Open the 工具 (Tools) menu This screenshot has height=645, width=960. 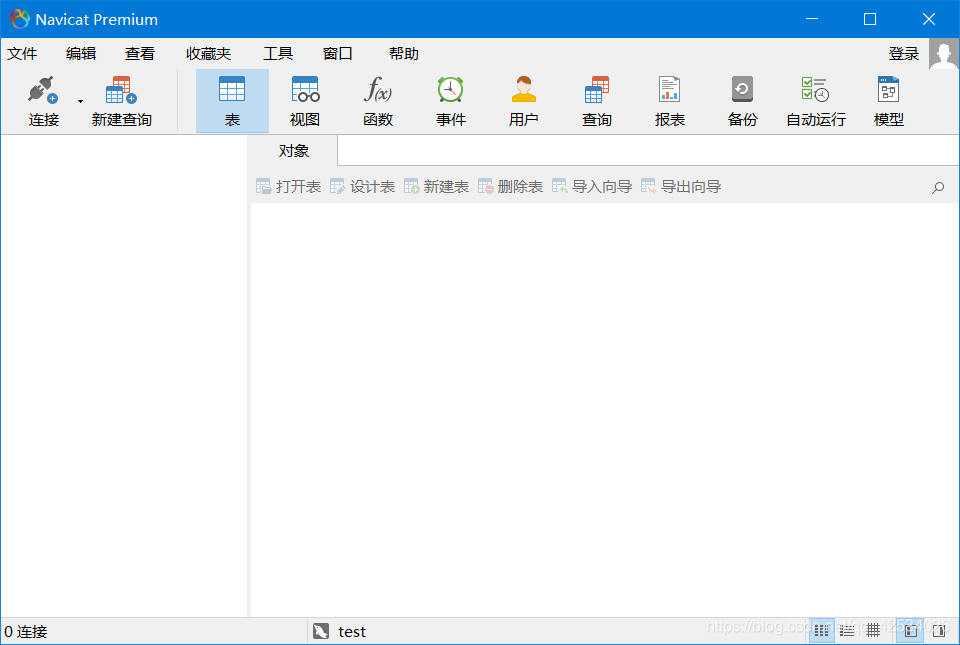[278, 54]
